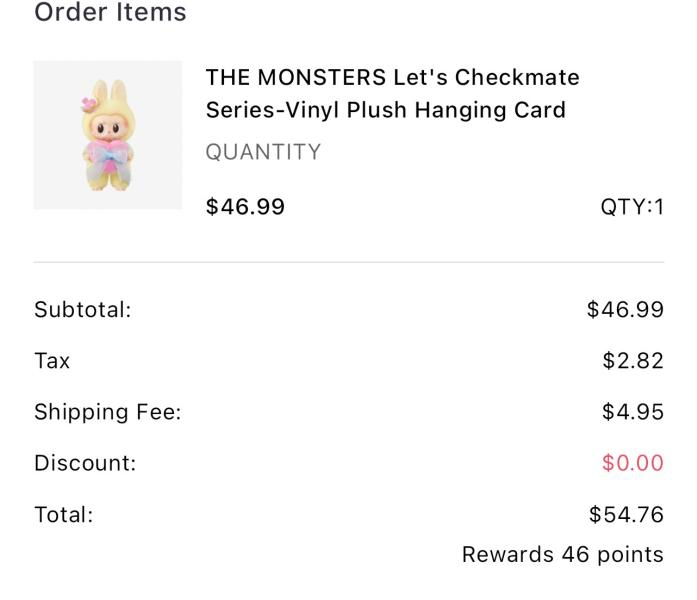This screenshot has height=600, width=697.
Task: Open the Labubu plush product thumbnail
Action: pyautogui.click(x=108, y=135)
